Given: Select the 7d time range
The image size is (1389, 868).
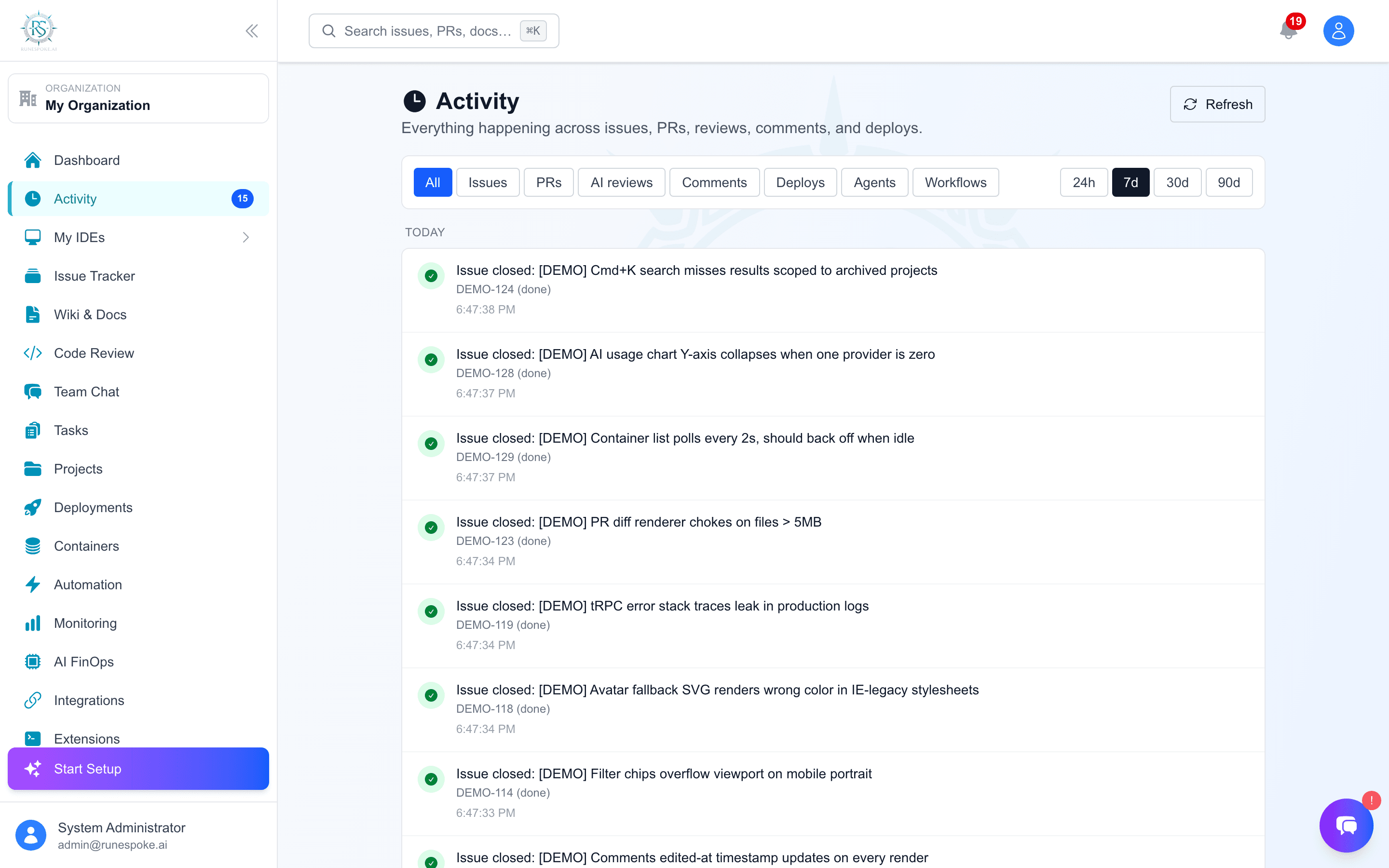Looking at the screenshot, I should point(1130,183).
